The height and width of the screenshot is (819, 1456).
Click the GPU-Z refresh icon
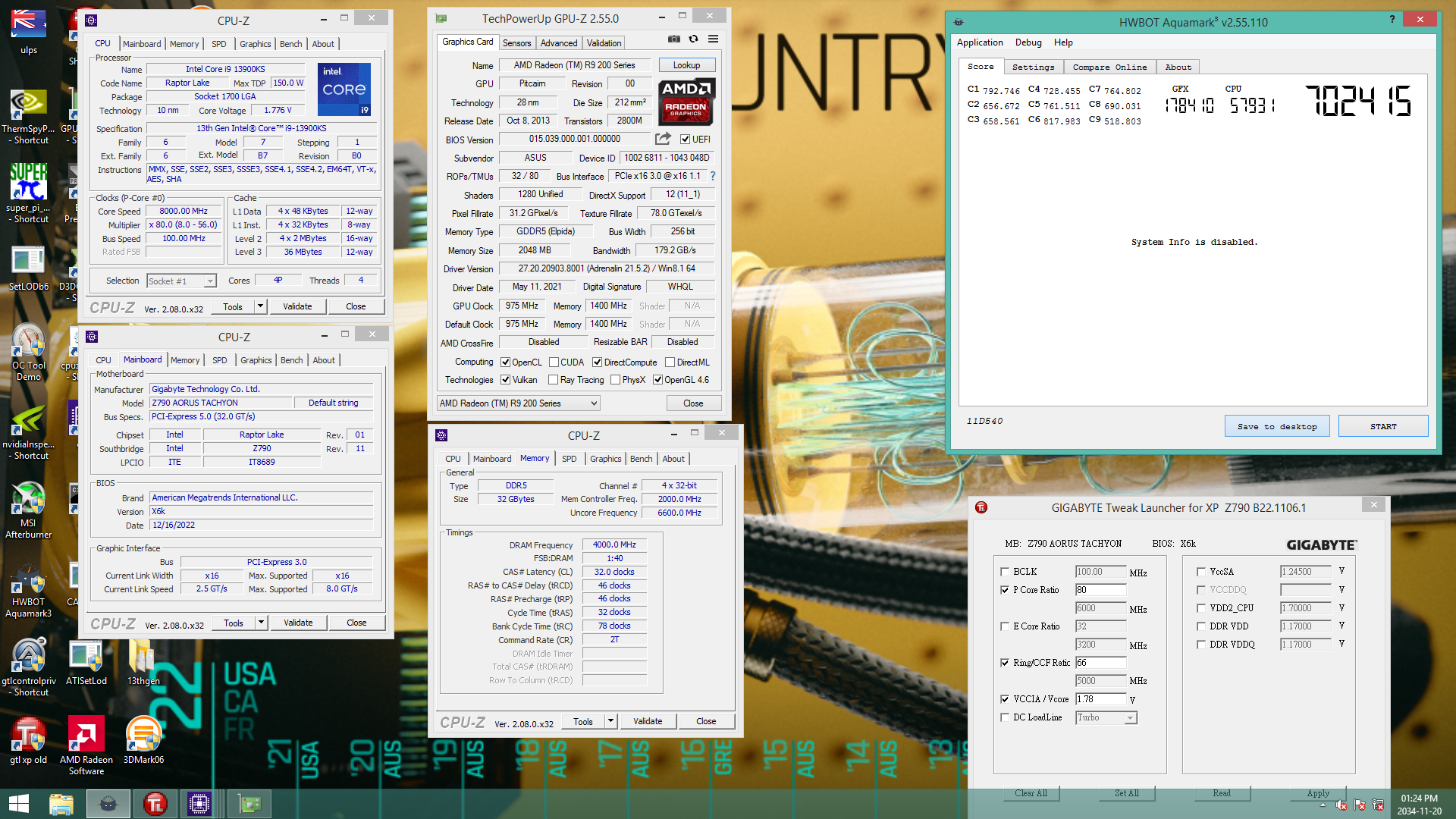[x=693, y=39]
